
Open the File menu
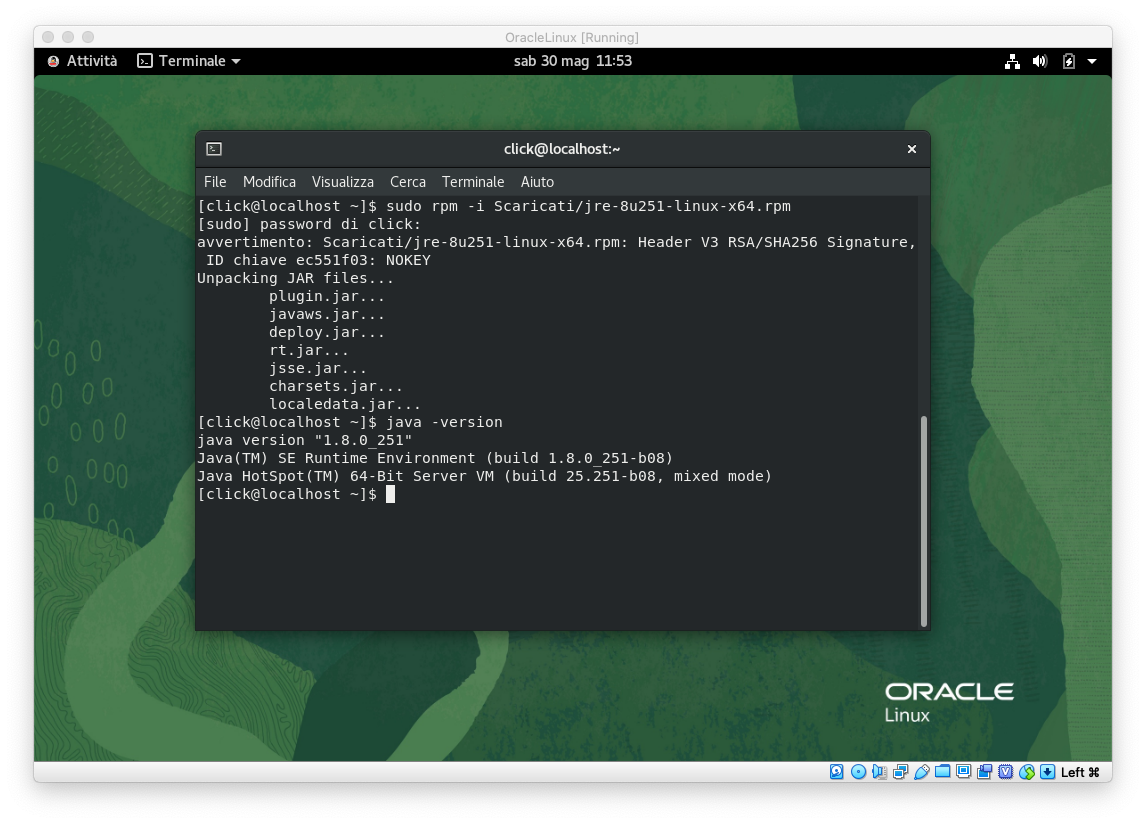(215, 182)
